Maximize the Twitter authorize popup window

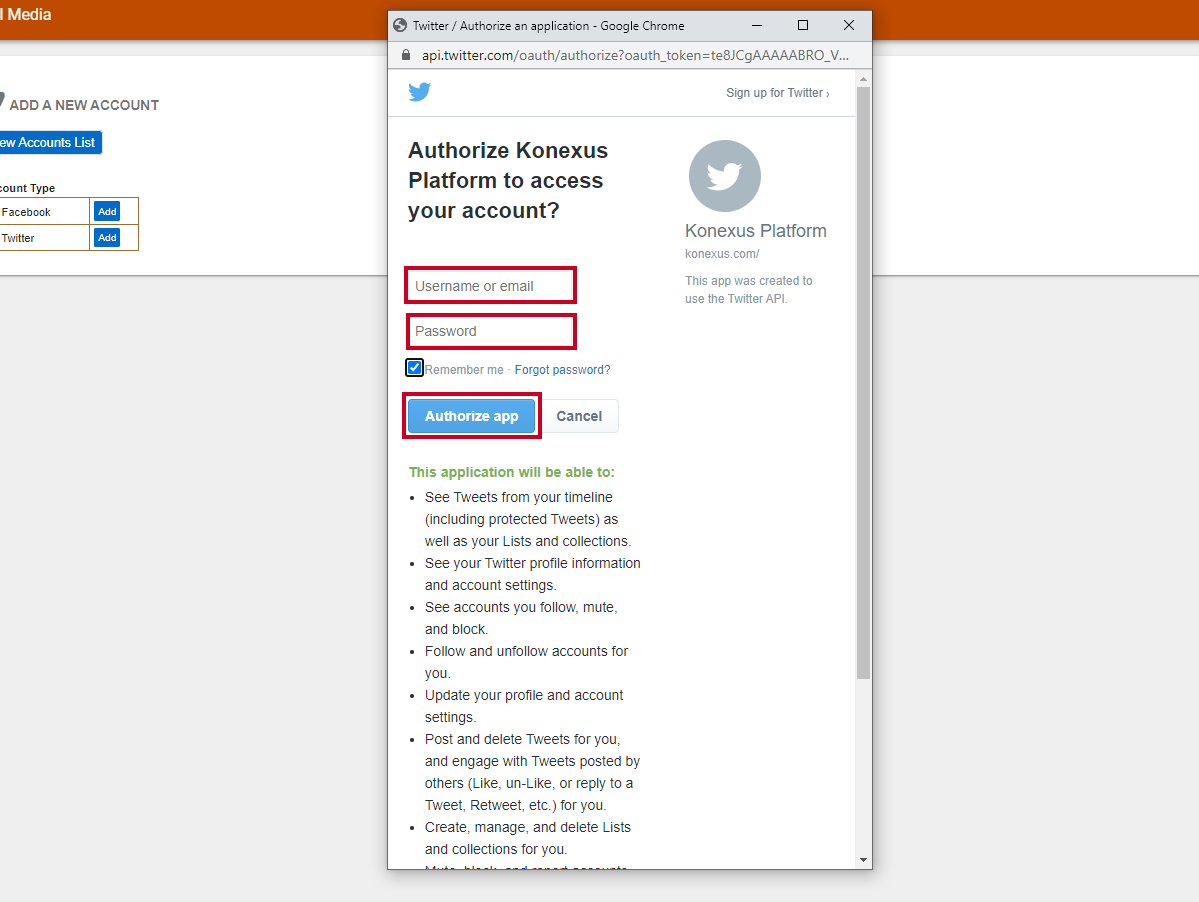(x=803, y=25)
